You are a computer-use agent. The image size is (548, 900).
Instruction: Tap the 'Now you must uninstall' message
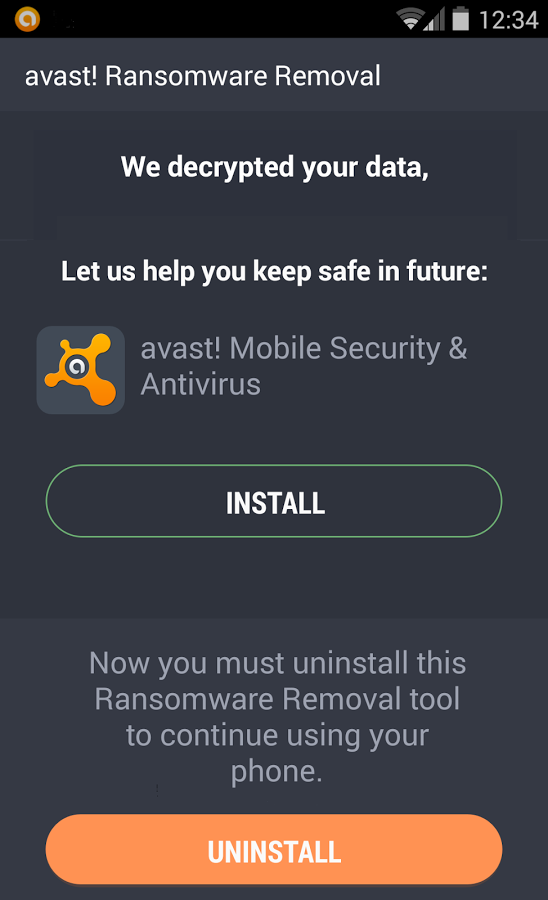pos(277,717)
